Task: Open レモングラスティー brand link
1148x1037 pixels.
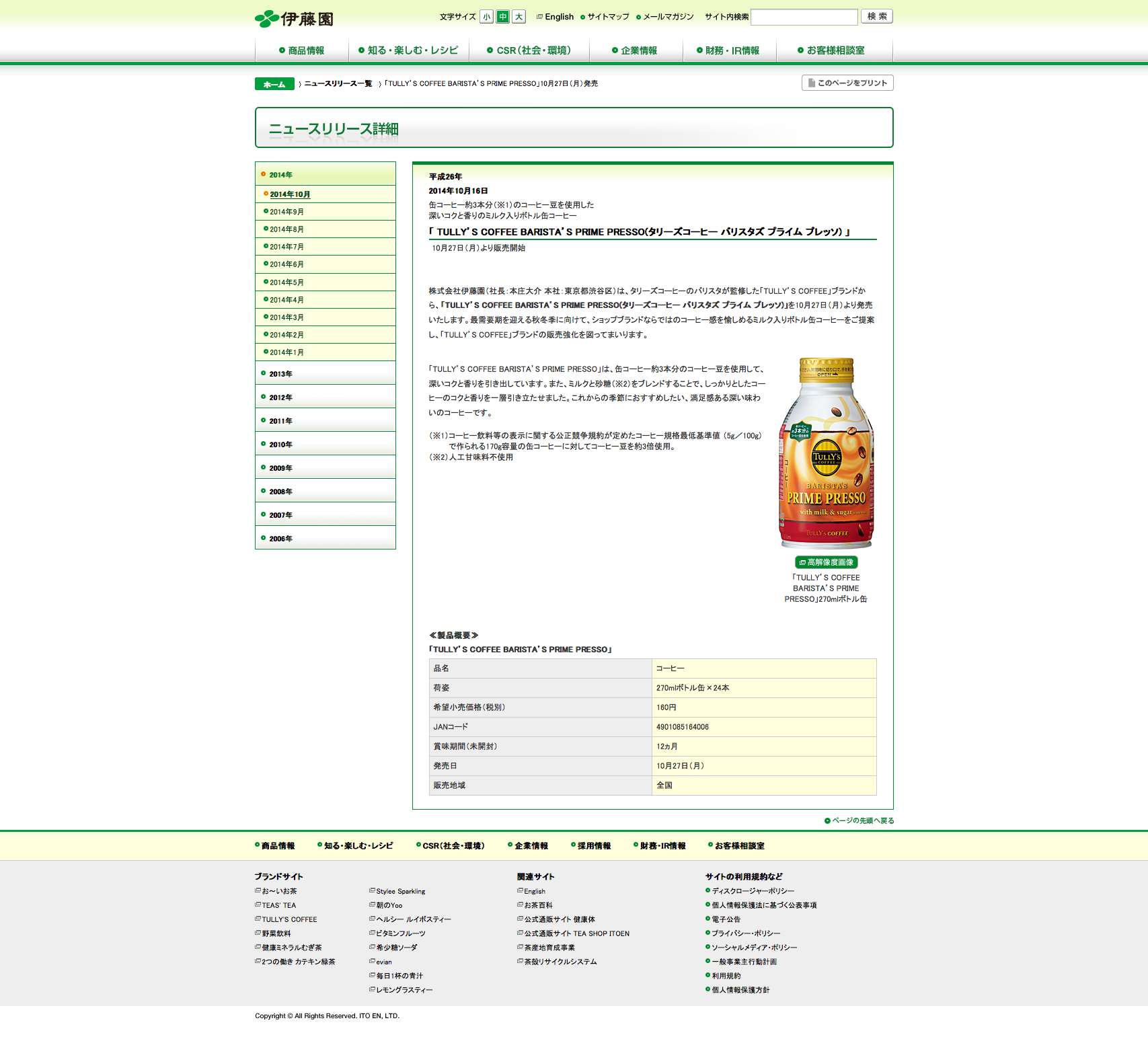Action: coord(401,990)
